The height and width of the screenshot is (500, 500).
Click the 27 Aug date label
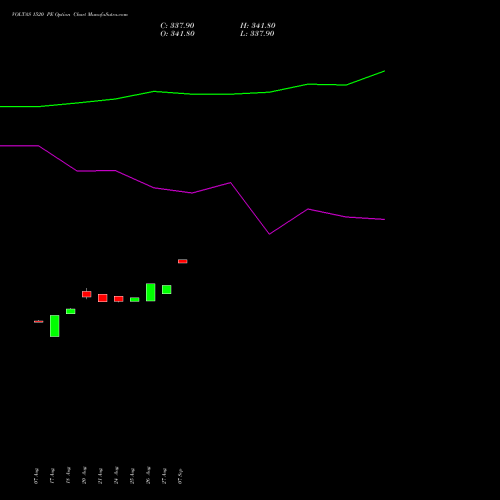164,476
